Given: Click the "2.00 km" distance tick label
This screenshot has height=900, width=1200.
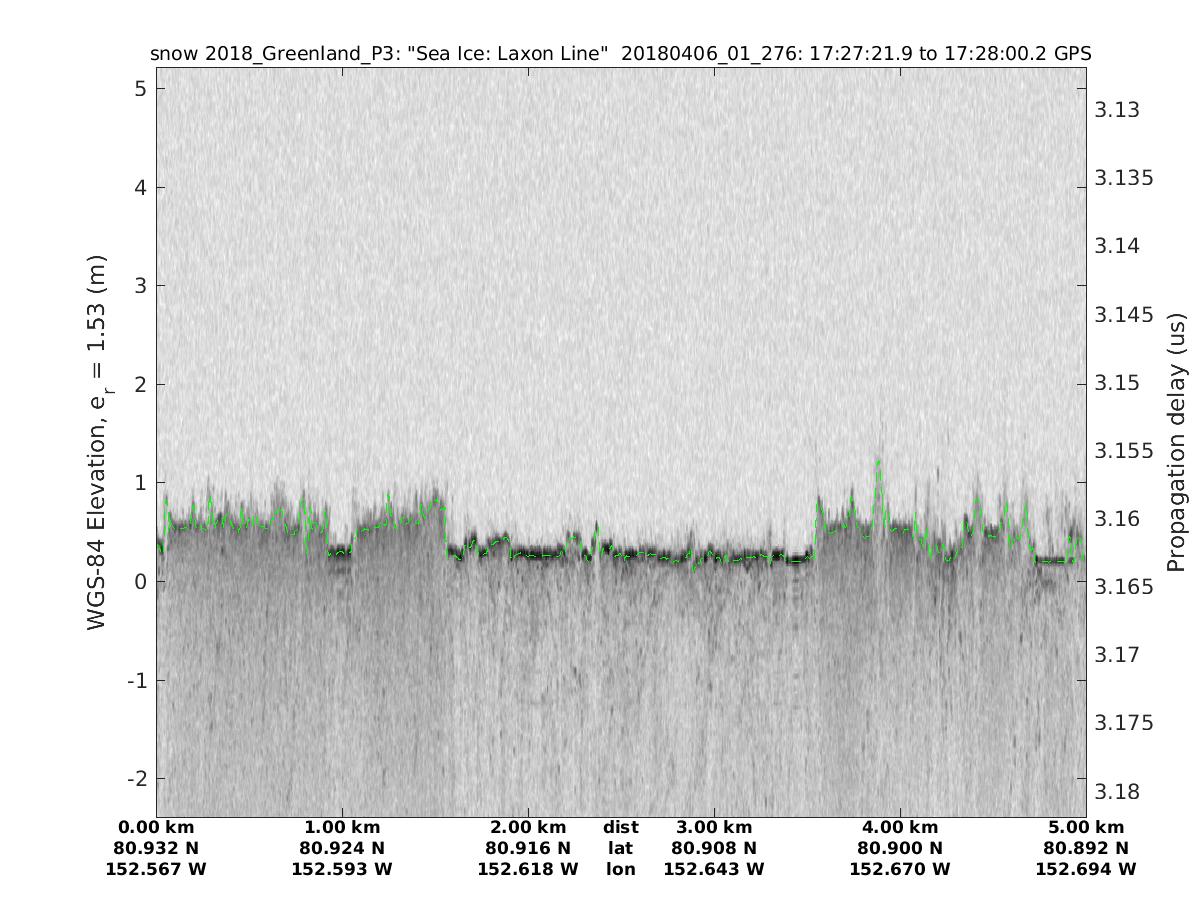Looking at the screenshot, I should [528, 828].
